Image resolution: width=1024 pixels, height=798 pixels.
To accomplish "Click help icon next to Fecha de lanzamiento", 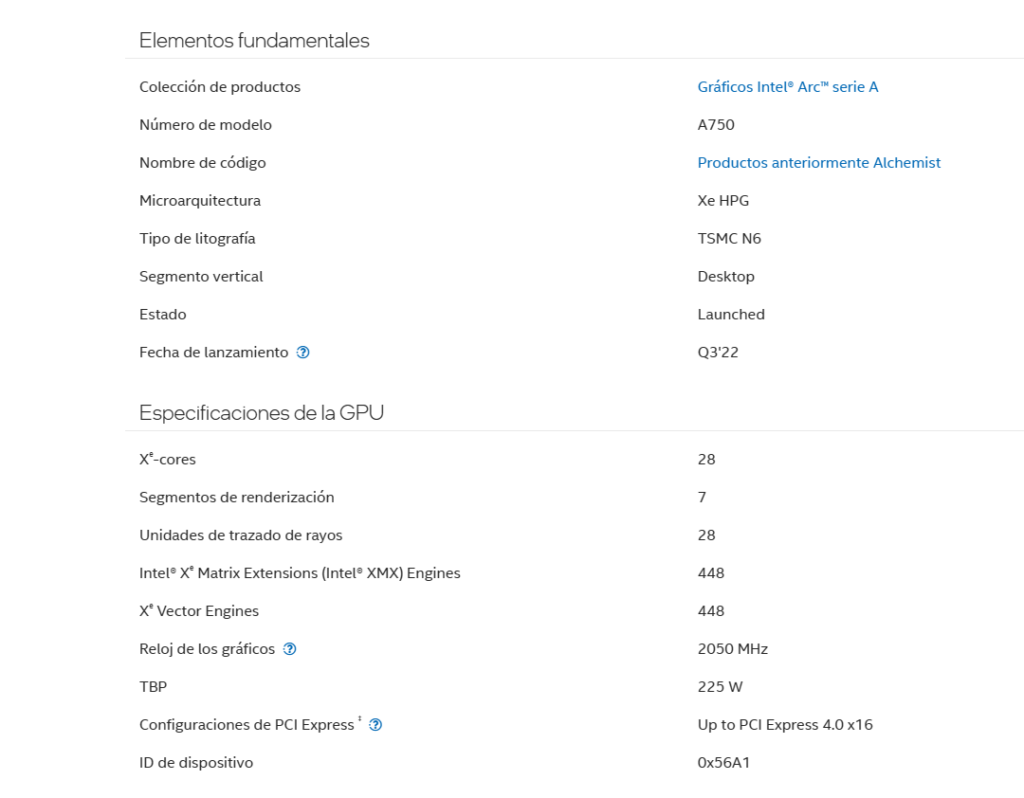I will coord(303,353).
